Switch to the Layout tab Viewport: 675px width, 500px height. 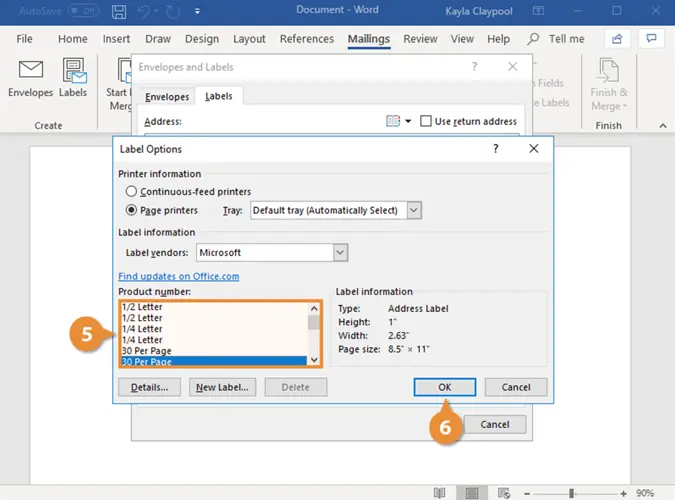pos(249,39)
